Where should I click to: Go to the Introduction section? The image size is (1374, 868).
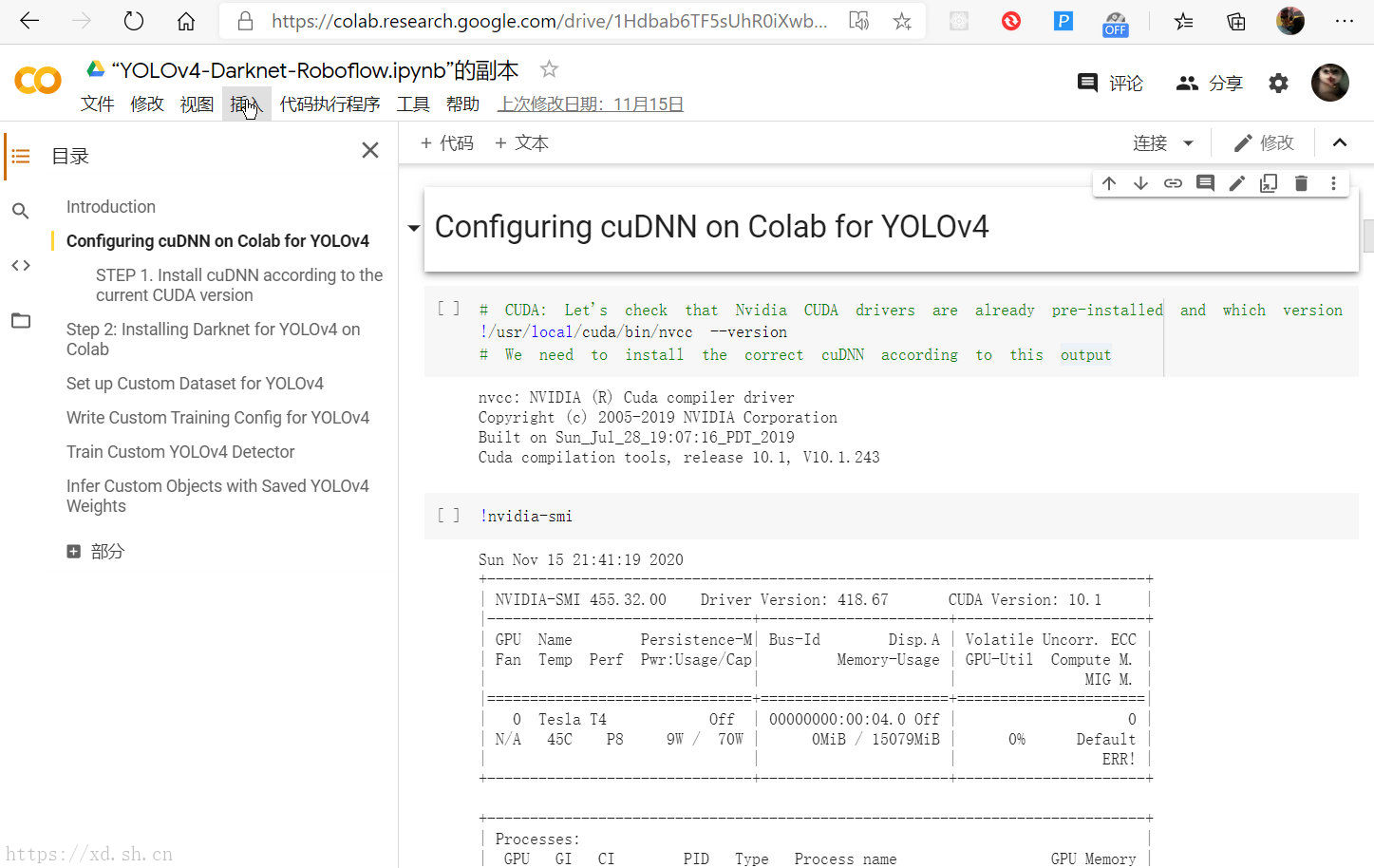point(111,207)
